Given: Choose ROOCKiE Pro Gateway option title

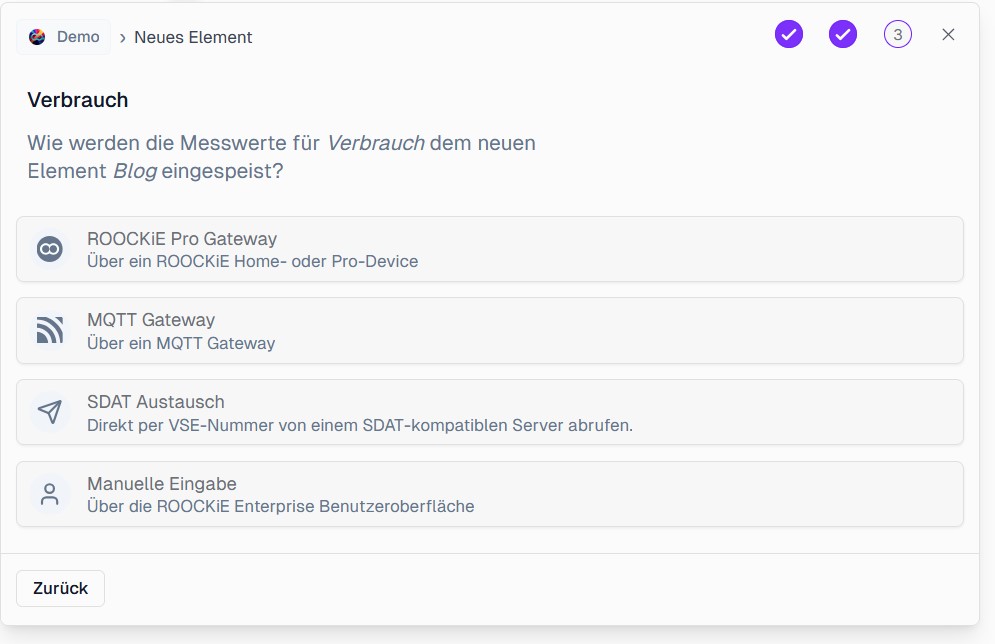Looking at the screenshot, I should point(182,239).
